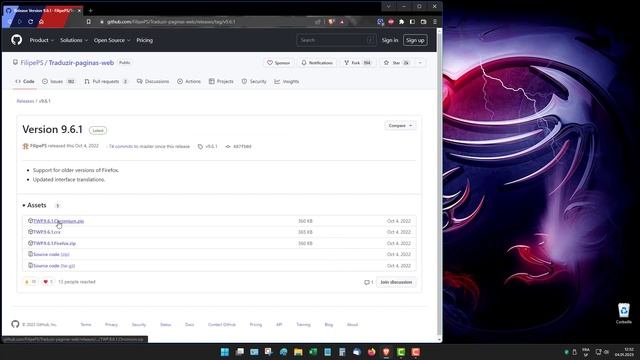Expand the dropdown arrow next to Star
640x360 pixels.
click(x=420, y=63)
